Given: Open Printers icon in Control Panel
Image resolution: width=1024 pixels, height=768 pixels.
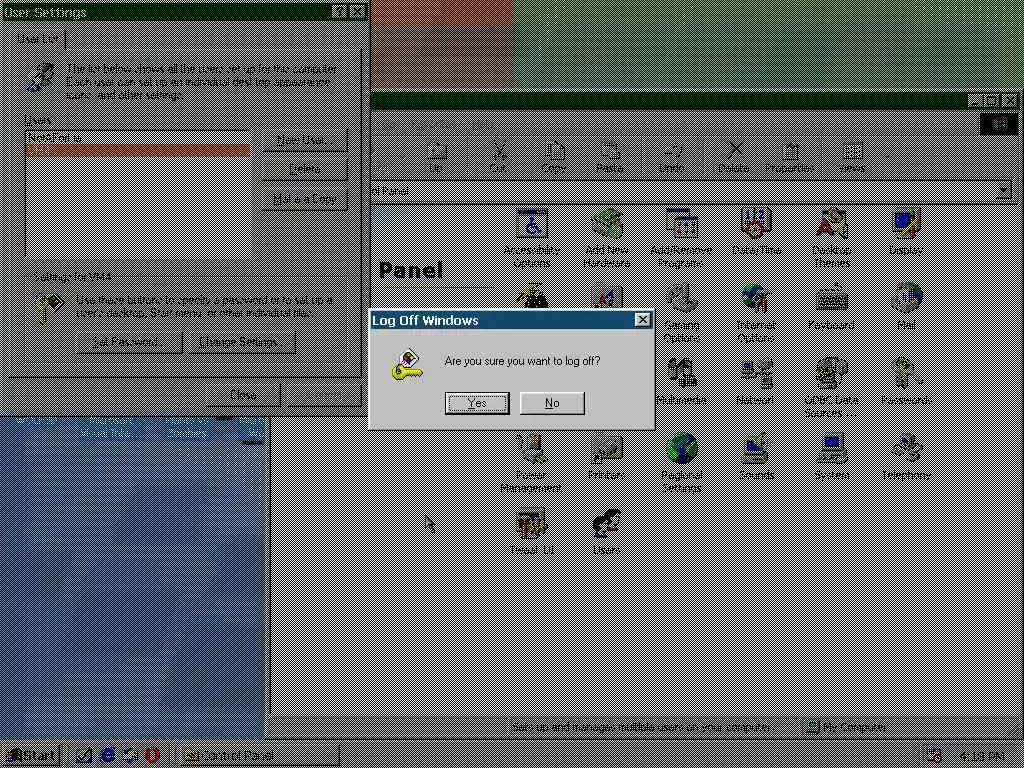Looking at the screenshot, I should [x=607, y=457].
